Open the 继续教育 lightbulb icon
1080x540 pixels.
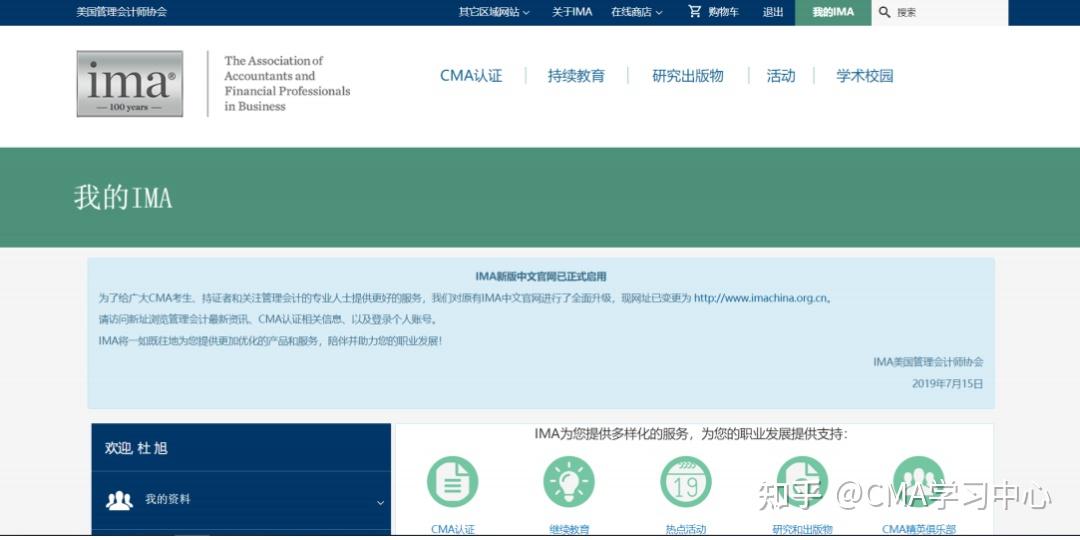[x=569, y=481]
